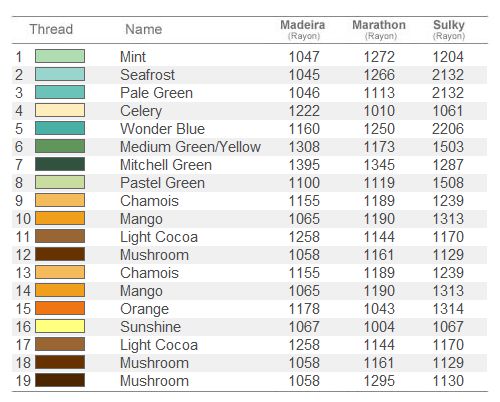
Task: Click the Sunshine yellow color swatch
Action: (60, 326)
